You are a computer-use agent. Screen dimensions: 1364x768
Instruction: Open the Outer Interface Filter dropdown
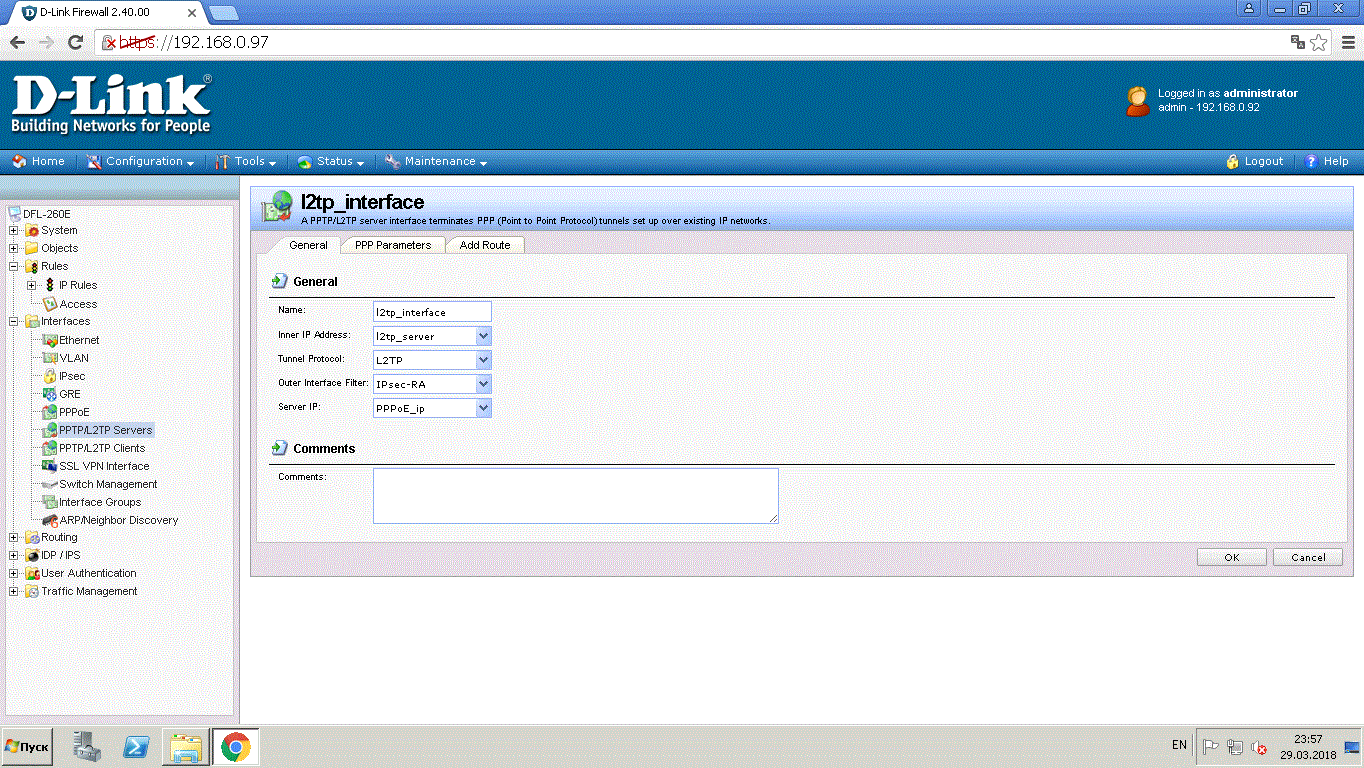pos(483,384)
